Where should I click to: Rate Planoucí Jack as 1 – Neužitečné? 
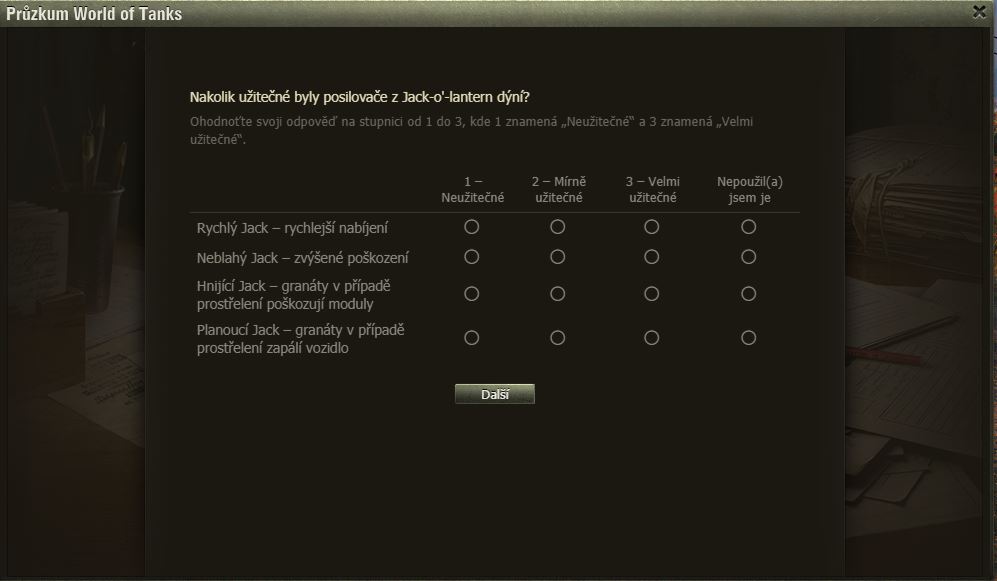pyautogui.click(x=472, y=338)
